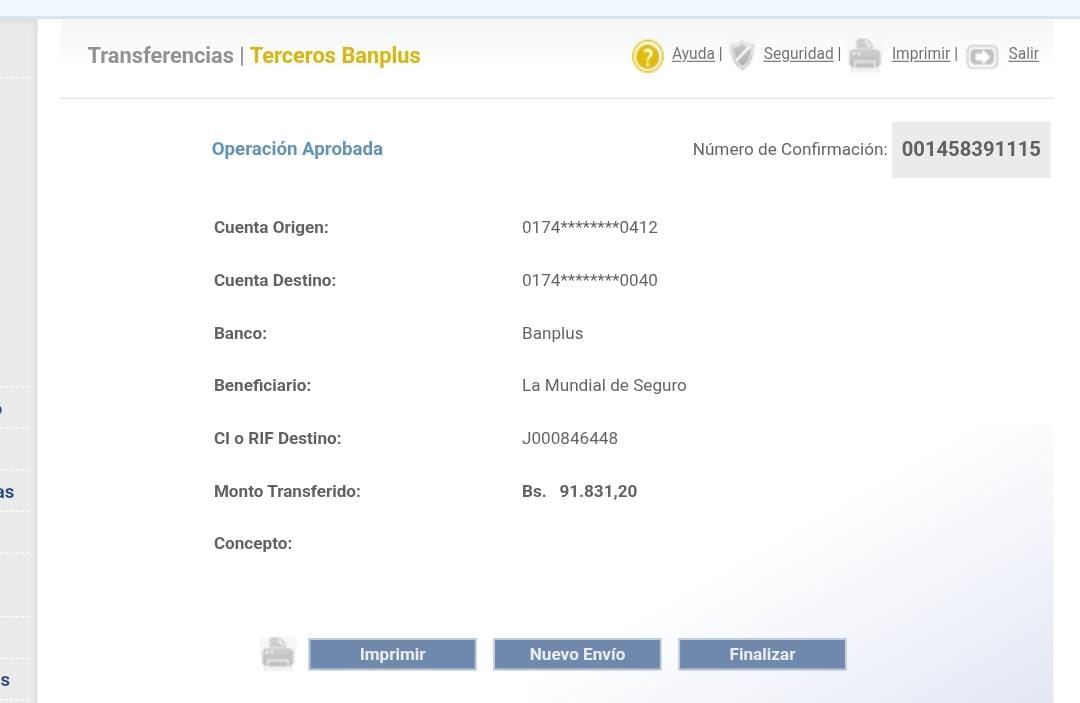Click the printer icon in the top bar
Screen dimensions: 1080x703
click(x=865, y=55)
